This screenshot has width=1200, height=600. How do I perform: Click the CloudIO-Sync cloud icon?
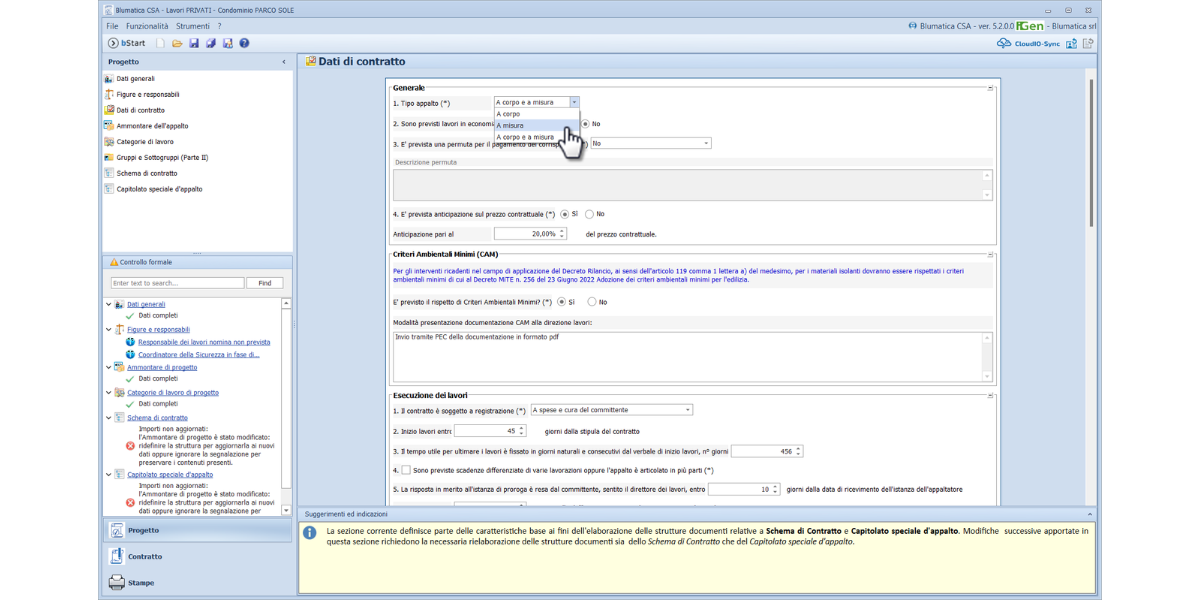click(x=1004, y=43)
